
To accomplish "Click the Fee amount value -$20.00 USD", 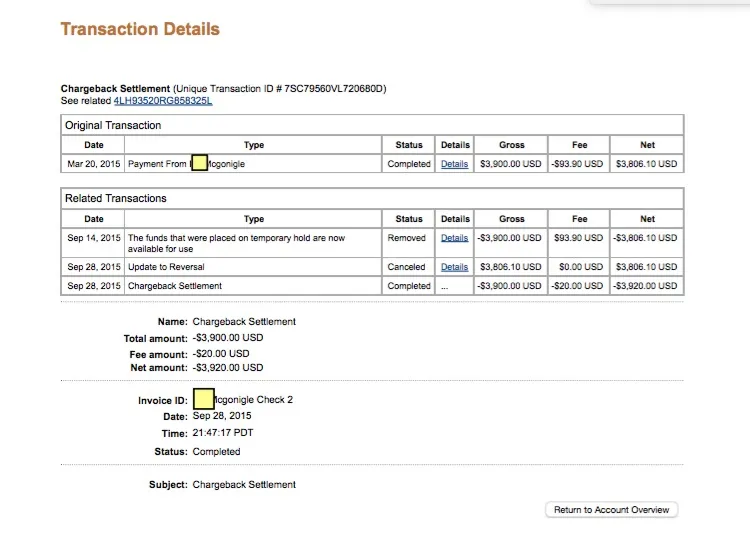I will 221,354.
